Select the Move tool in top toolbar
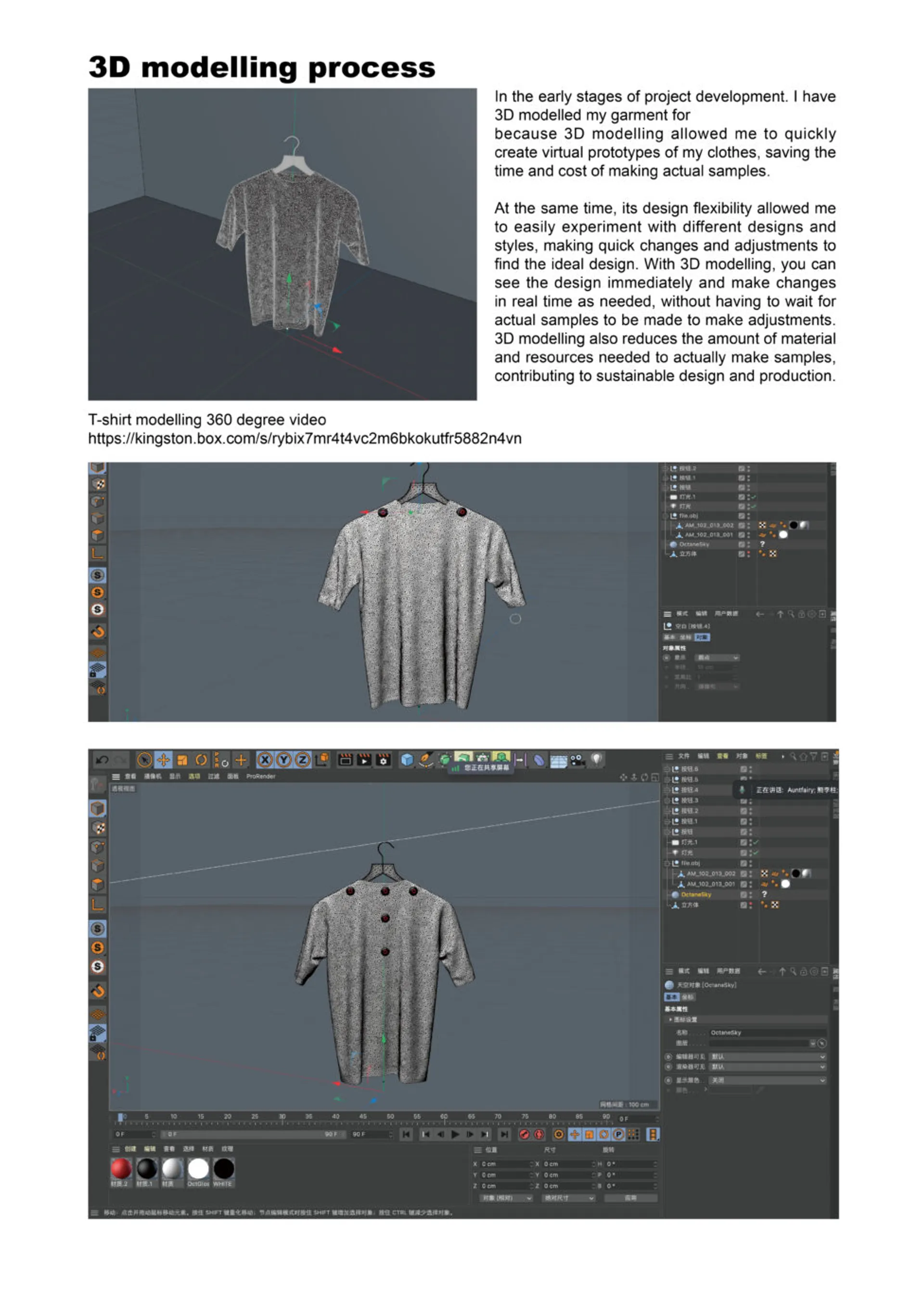924x1307 pixels. 163,759
